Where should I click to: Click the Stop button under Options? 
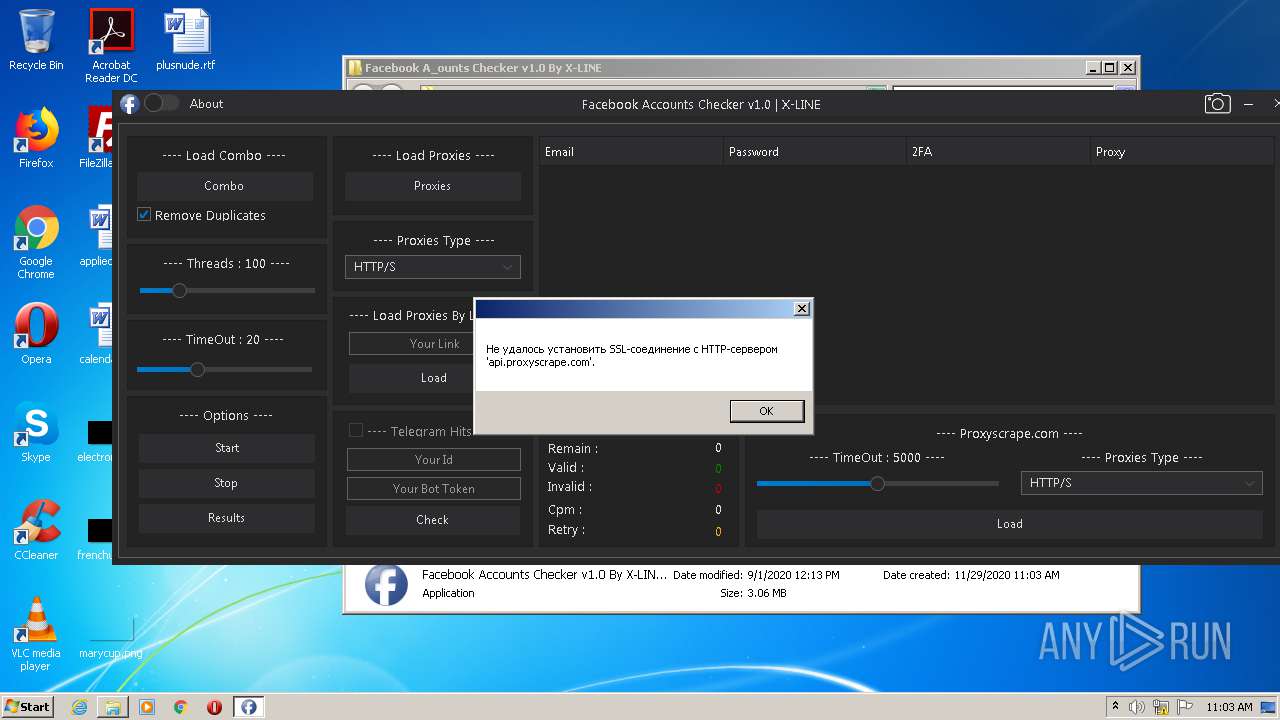(x=227, y=483)
